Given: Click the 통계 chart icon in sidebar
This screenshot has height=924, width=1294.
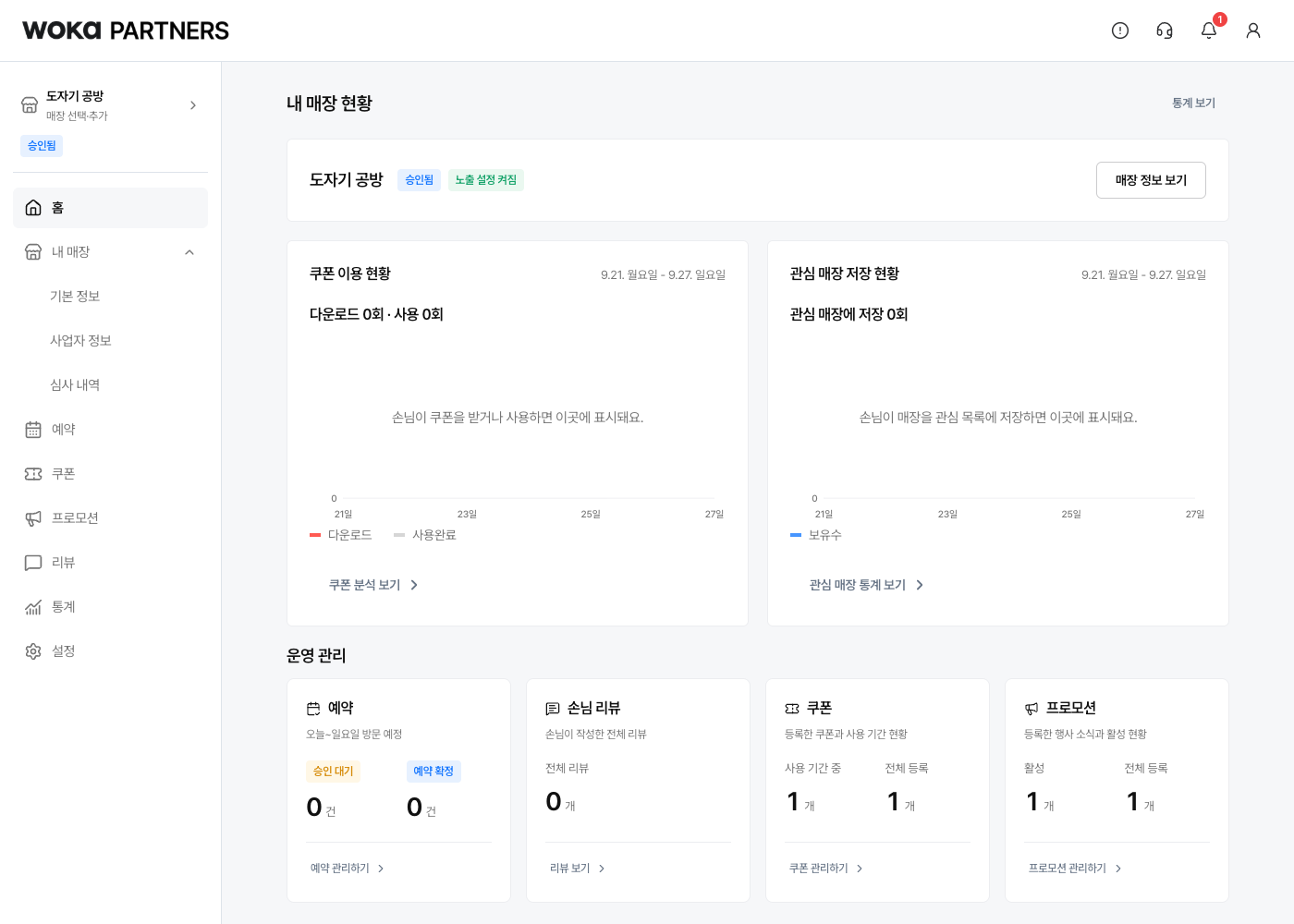Looking at the screenshot, I should pos(33,607).
